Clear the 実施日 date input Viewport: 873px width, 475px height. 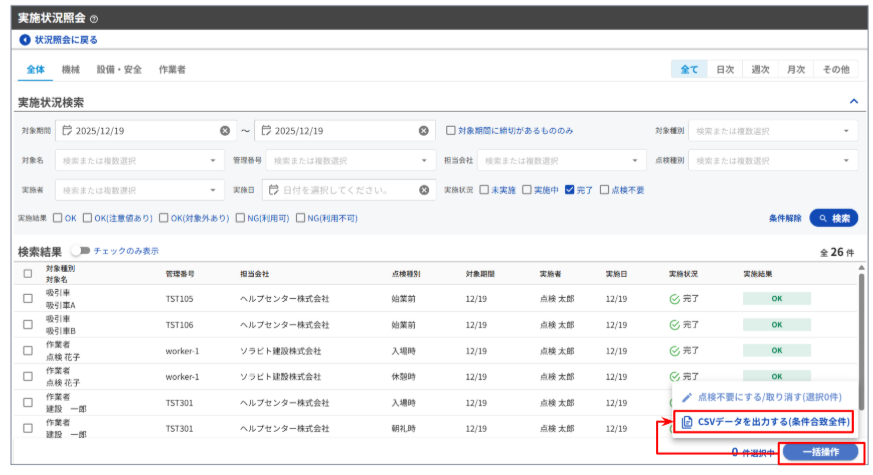pos(423,190)
